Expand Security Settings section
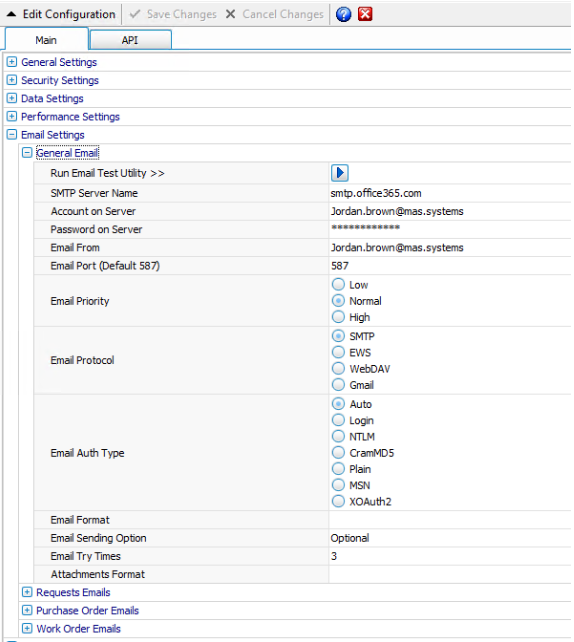574x642 pixels. click(12, 80)
